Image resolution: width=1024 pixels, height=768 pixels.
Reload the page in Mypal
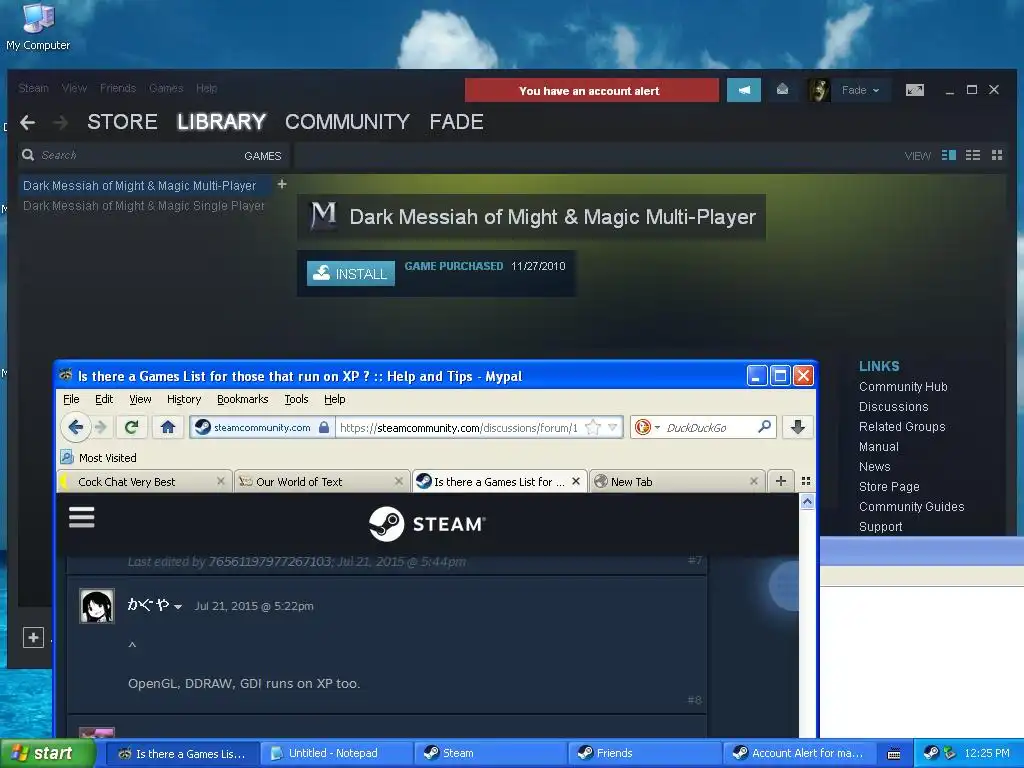pyautogui.click(x=131, y=427)
